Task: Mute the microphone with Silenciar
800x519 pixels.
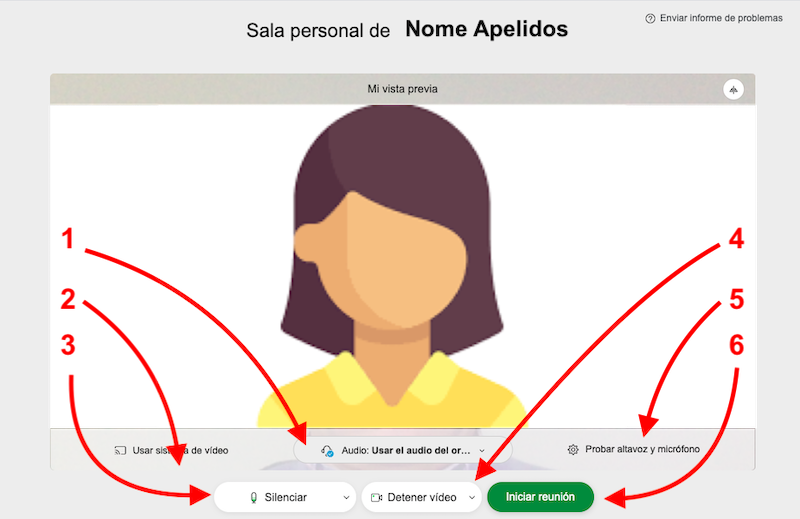Action: [x=285, y=497]
